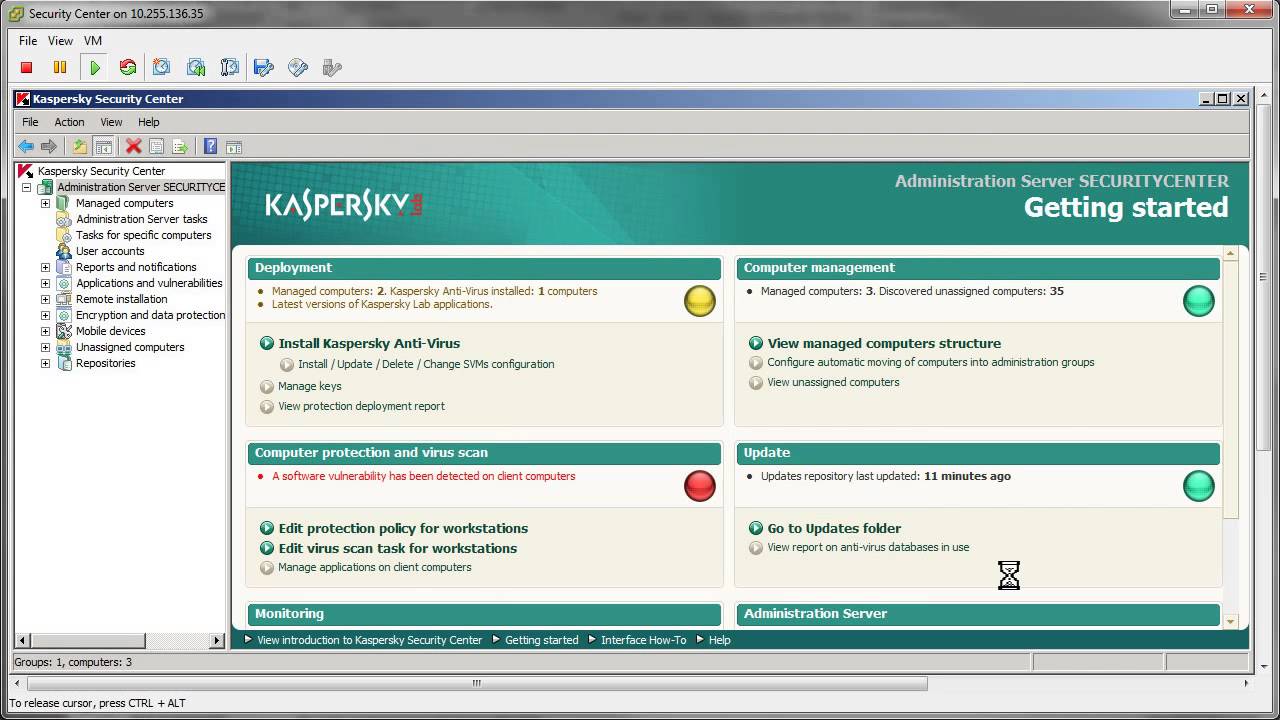Expand the Managed computers node
The image size is (1280, 720).
click(45, 203)
